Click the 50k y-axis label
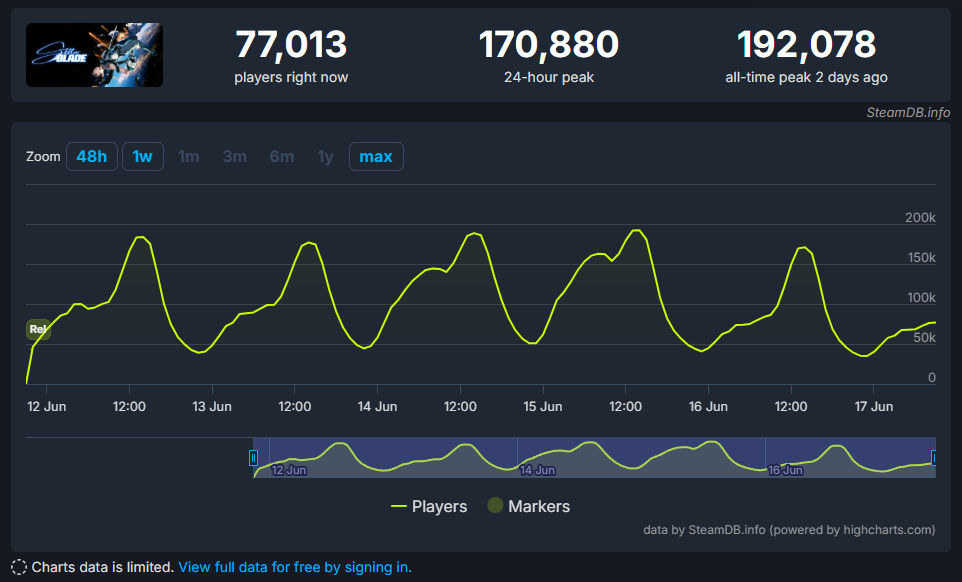Viewport: 962px width, 582px height. coord(924,337)
